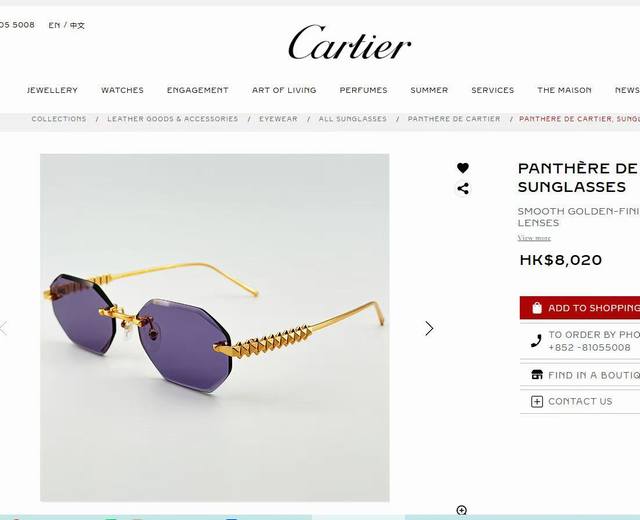Image resolution: width=640 pixels, height=520 pixels.
Task: Expand Contact Us with plus icon
Action: (537, 402)
